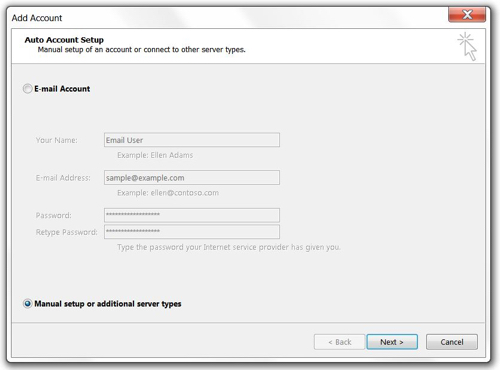Focus the Password field

pos(192,215)
